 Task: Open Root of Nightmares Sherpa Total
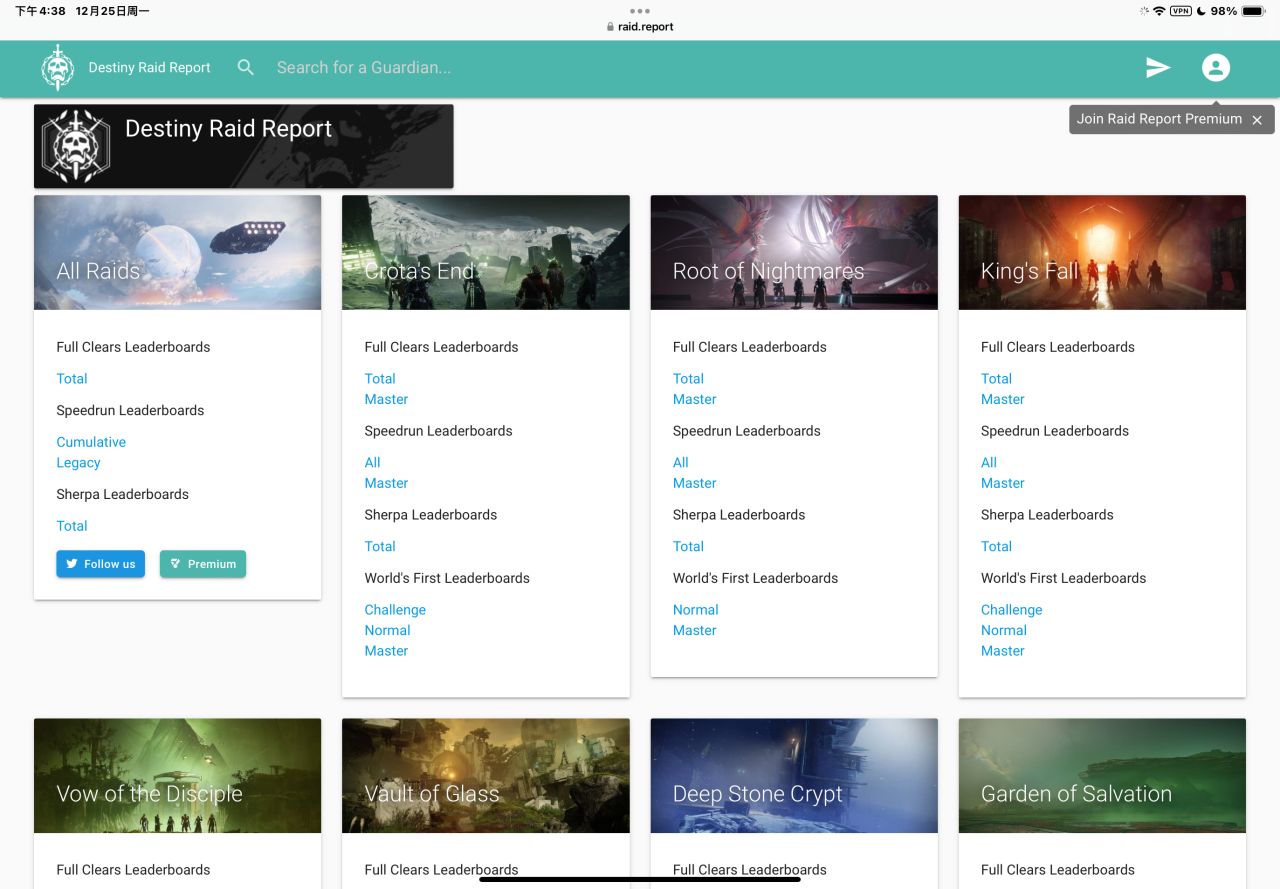(688, 546)
